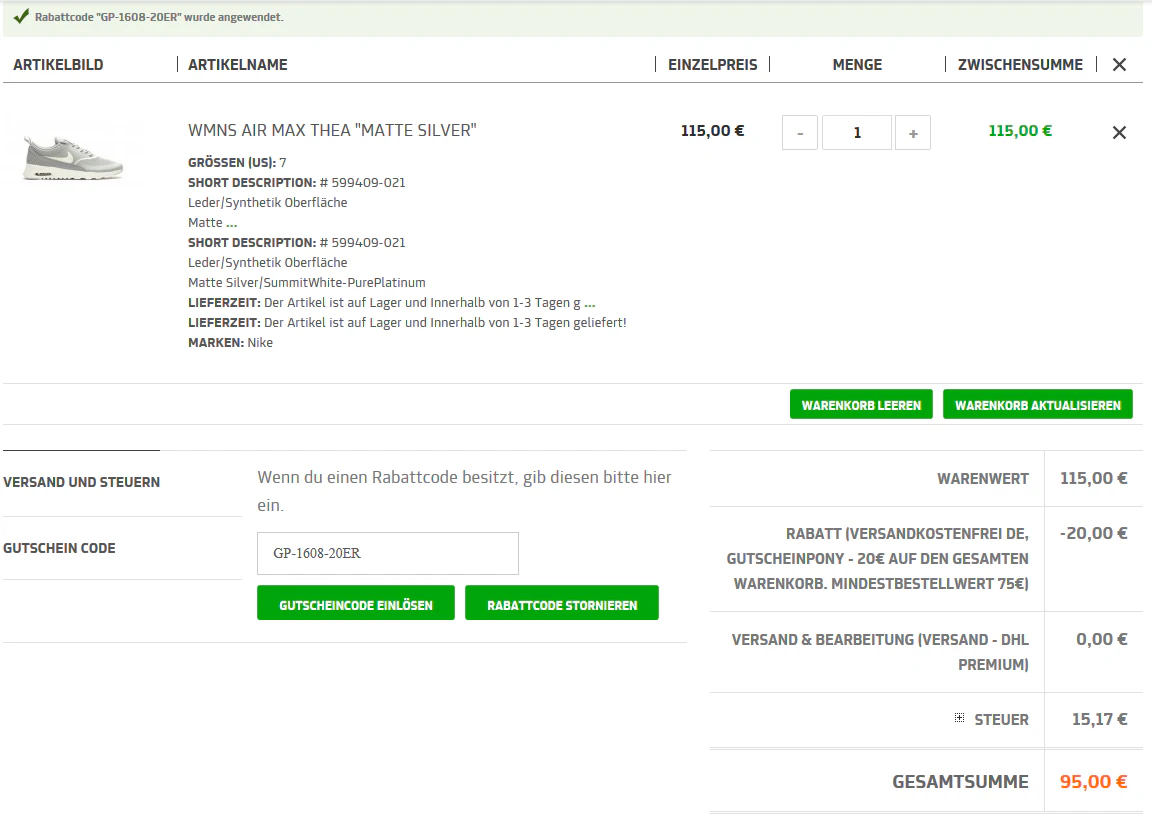Click the X icon in the table header
Viewport: 1152px width, 820px height.
pos(1119,65)
